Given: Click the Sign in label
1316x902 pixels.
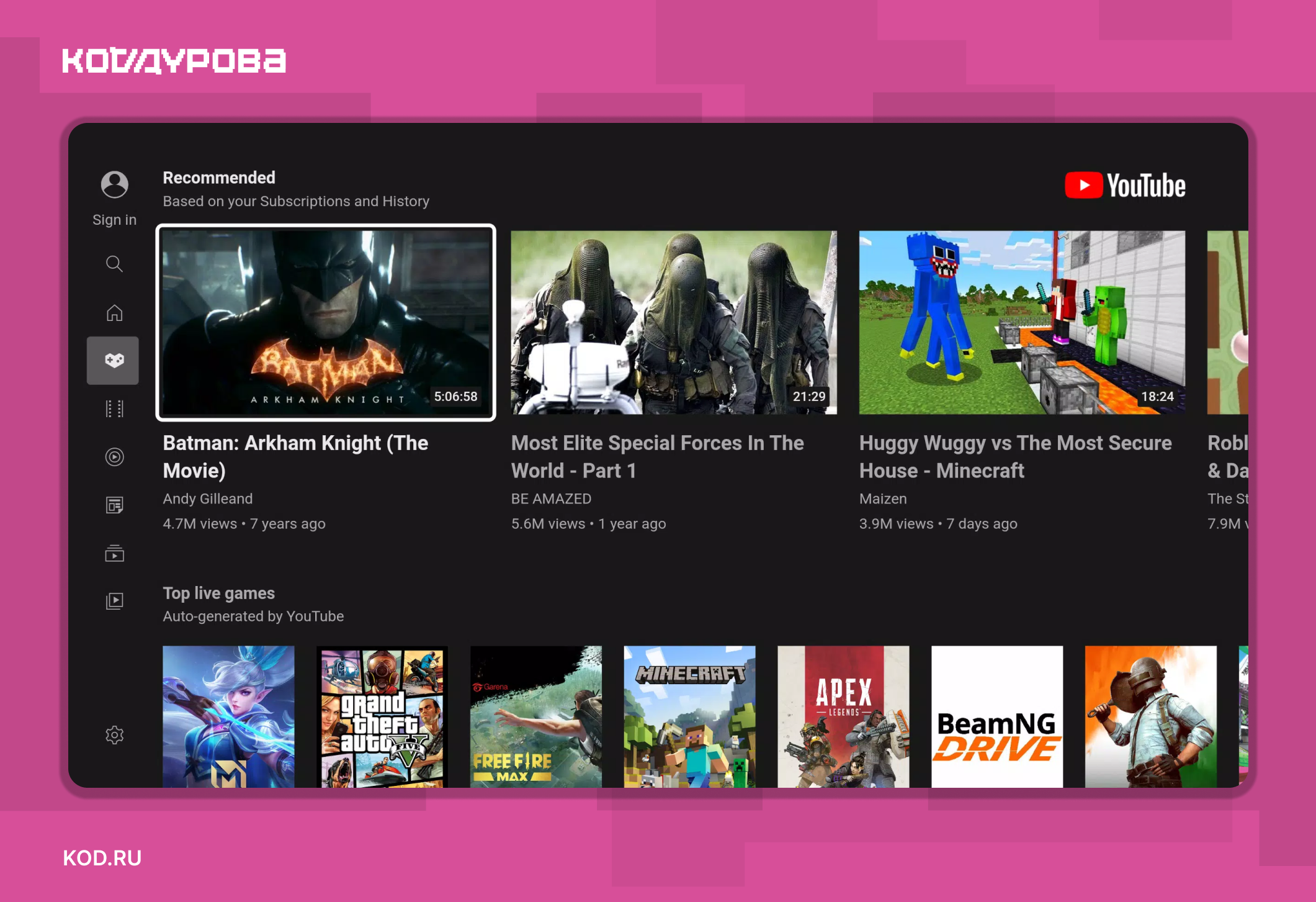Looking at the screenshot, I should (114, 220).
